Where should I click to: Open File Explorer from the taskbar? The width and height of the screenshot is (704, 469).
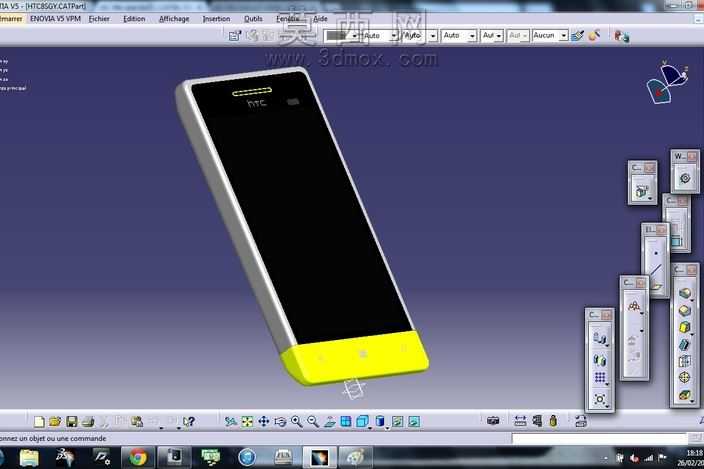[x=29, y=457]
